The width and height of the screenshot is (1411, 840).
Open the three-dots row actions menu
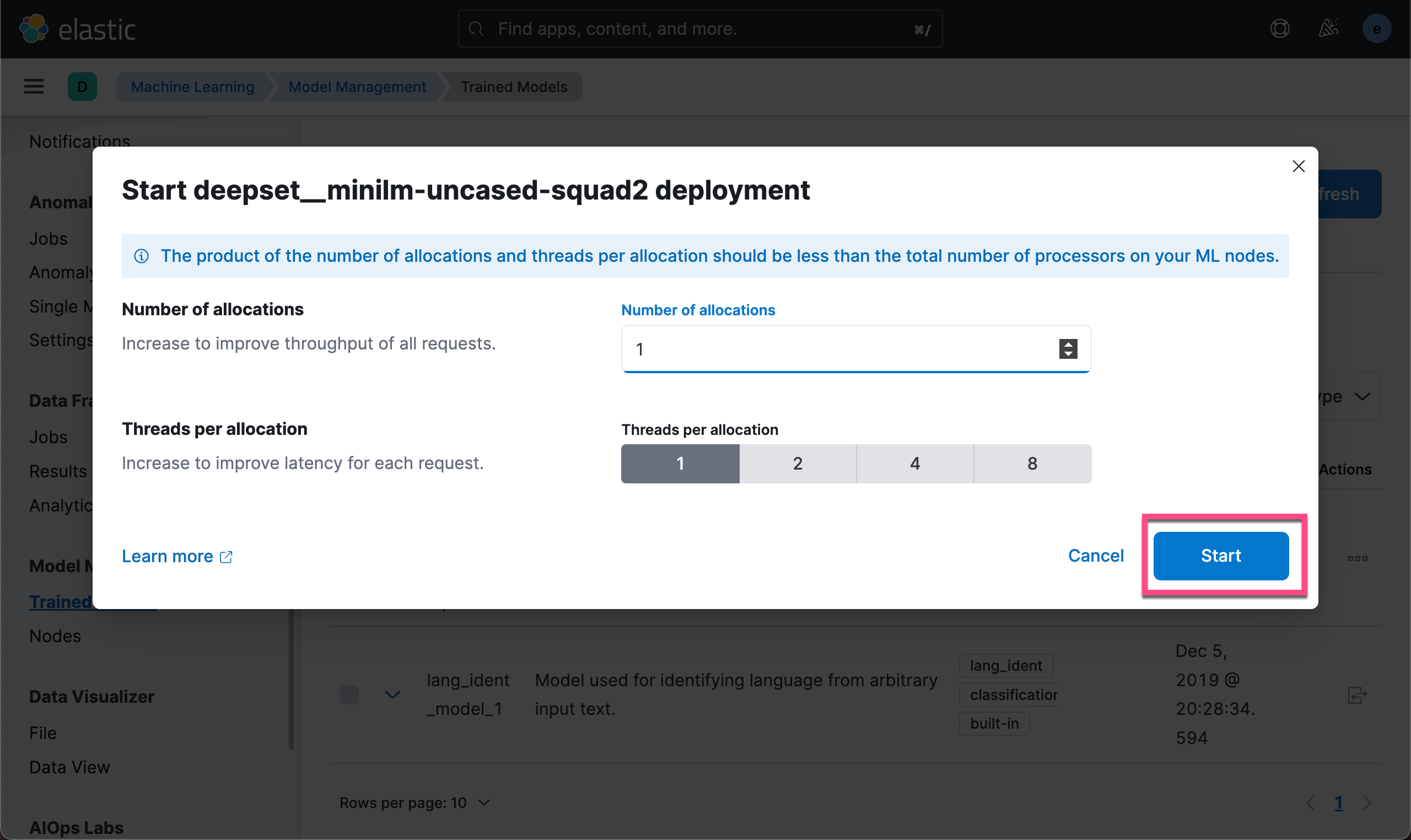pos(1357,558)
